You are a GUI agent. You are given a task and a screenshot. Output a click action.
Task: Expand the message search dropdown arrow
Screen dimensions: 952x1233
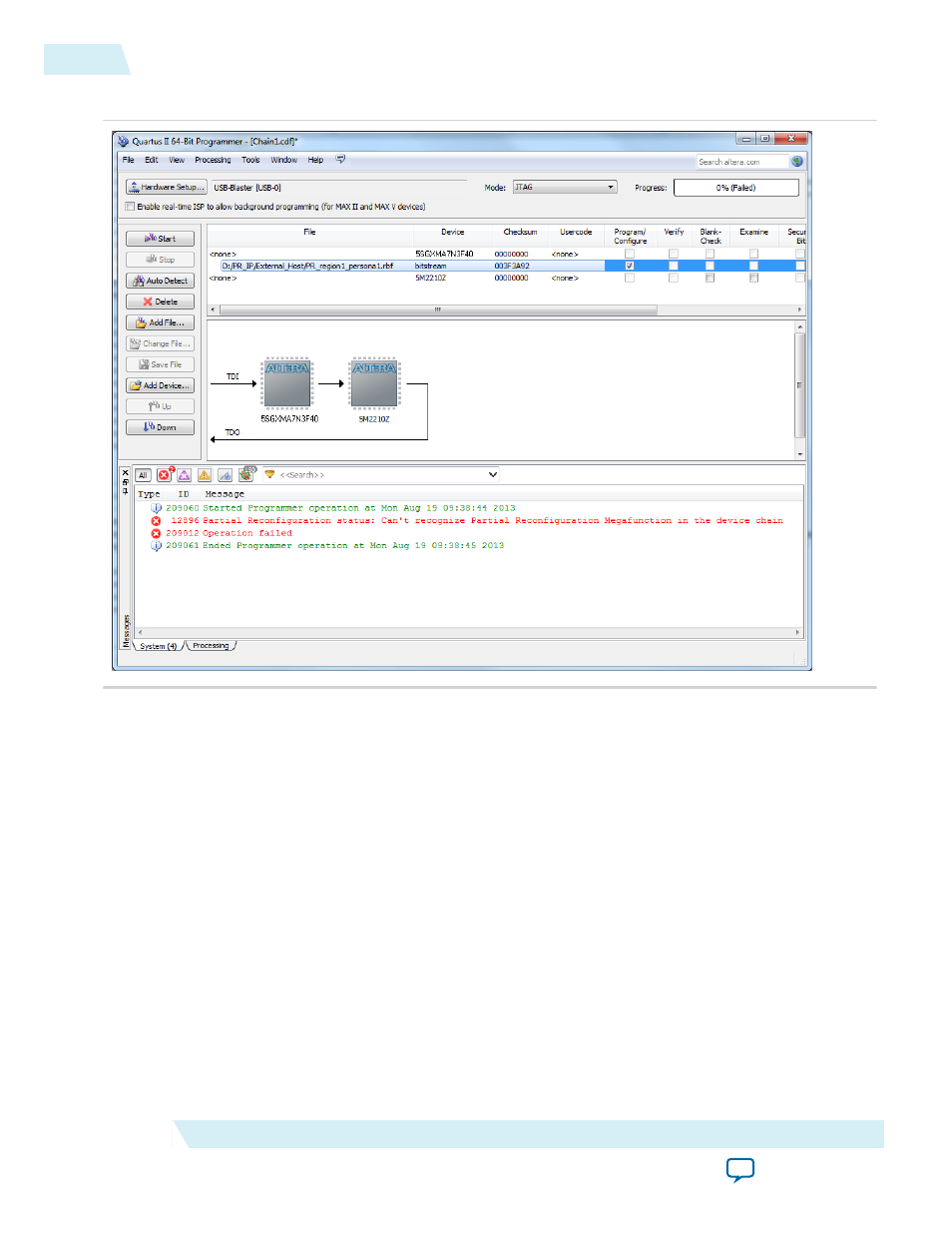(493, 475)
